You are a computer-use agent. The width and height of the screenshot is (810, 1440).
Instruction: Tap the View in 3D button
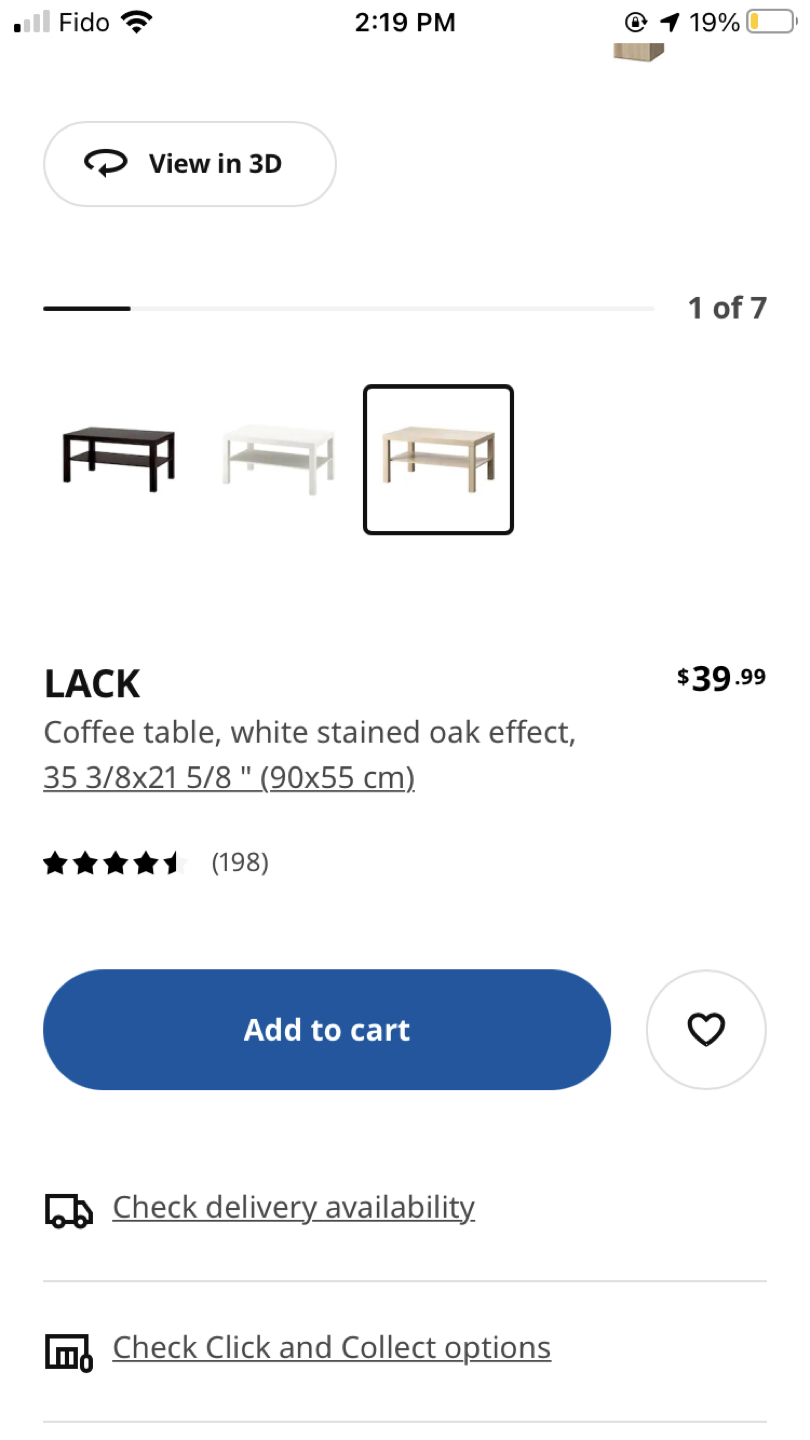coord(190,164)
